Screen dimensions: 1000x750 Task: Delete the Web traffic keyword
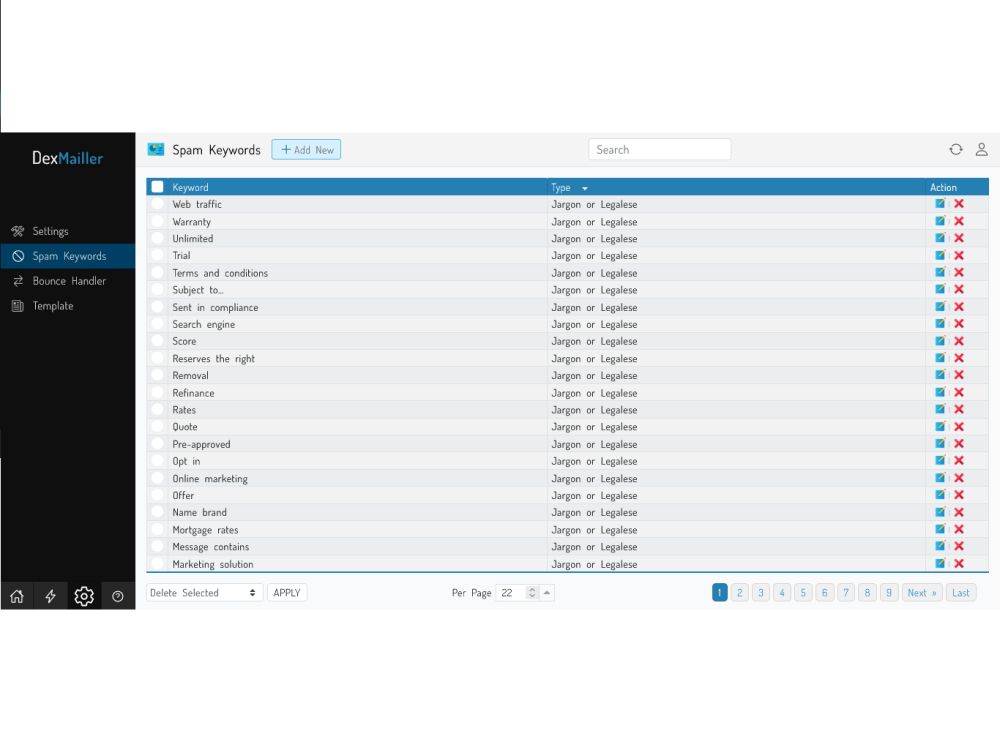click(x=959, y=203)
